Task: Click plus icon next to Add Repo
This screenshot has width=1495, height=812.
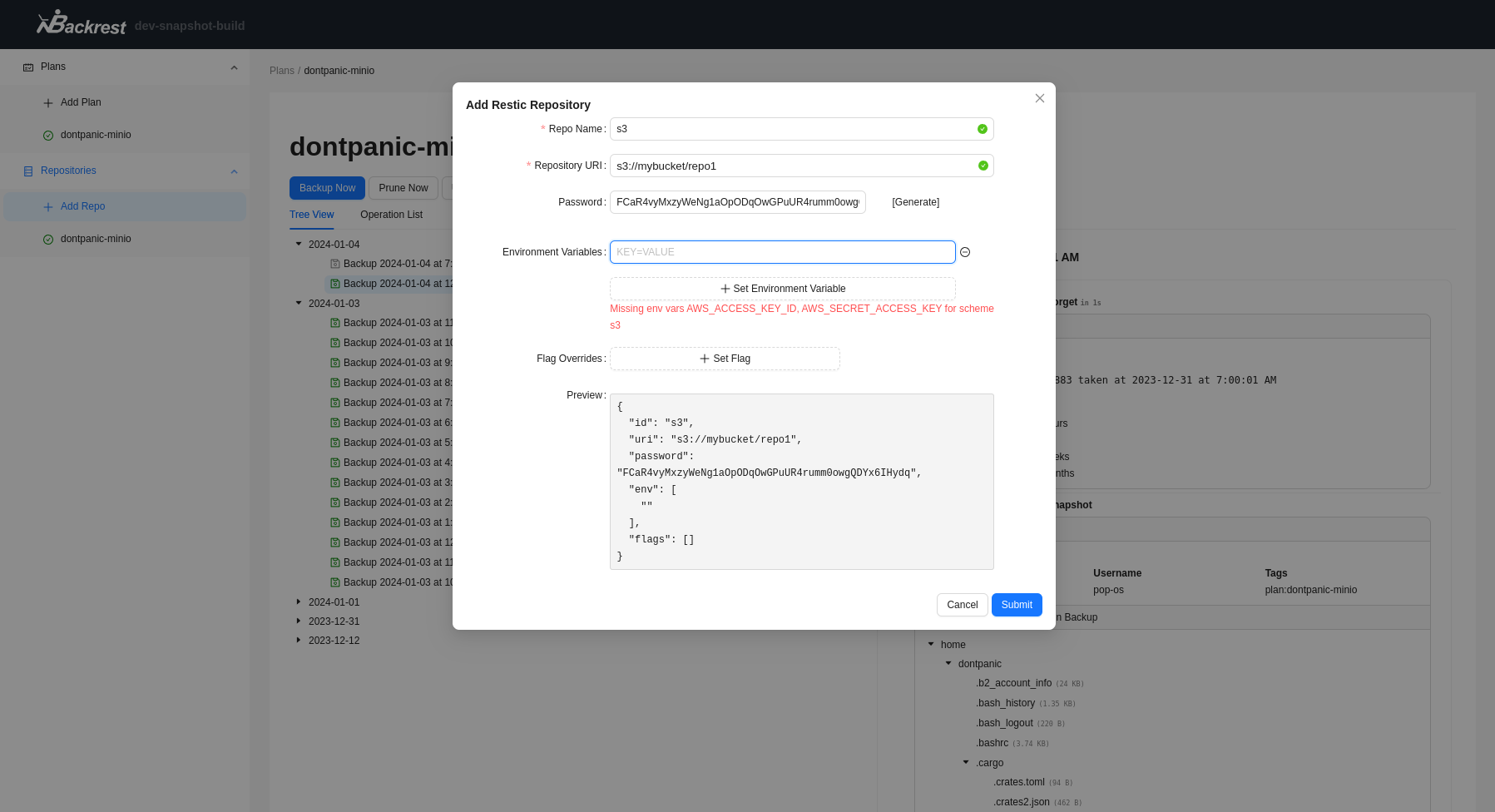Action: (48, 207)
